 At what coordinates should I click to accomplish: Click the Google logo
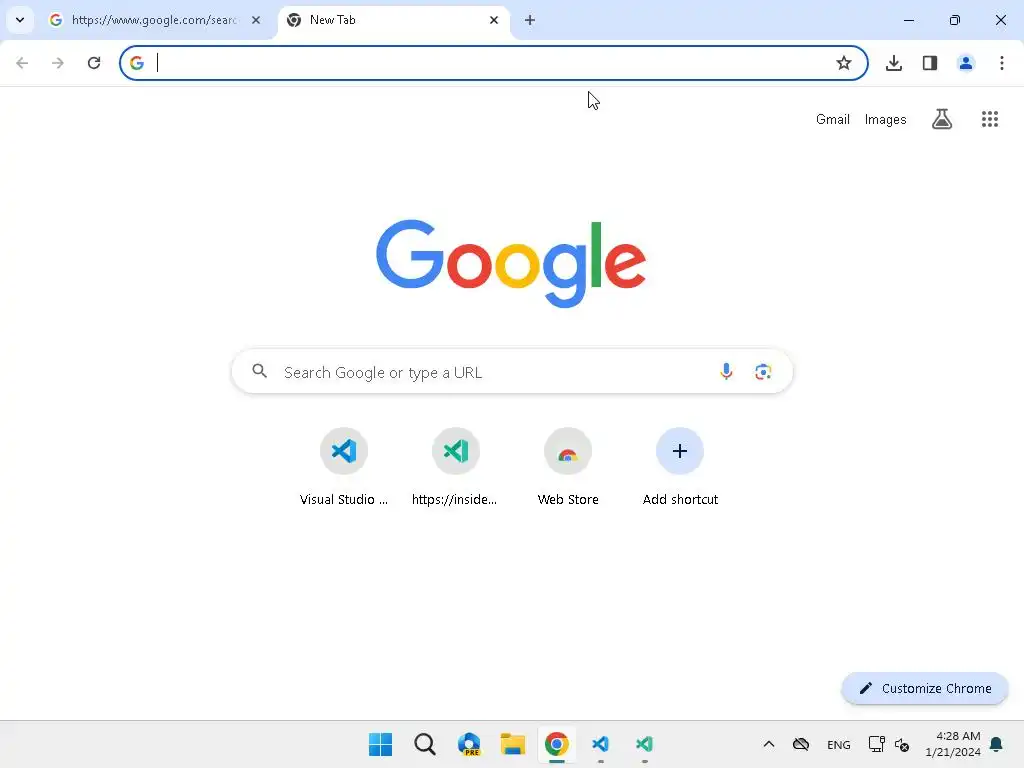click(511, 263)
